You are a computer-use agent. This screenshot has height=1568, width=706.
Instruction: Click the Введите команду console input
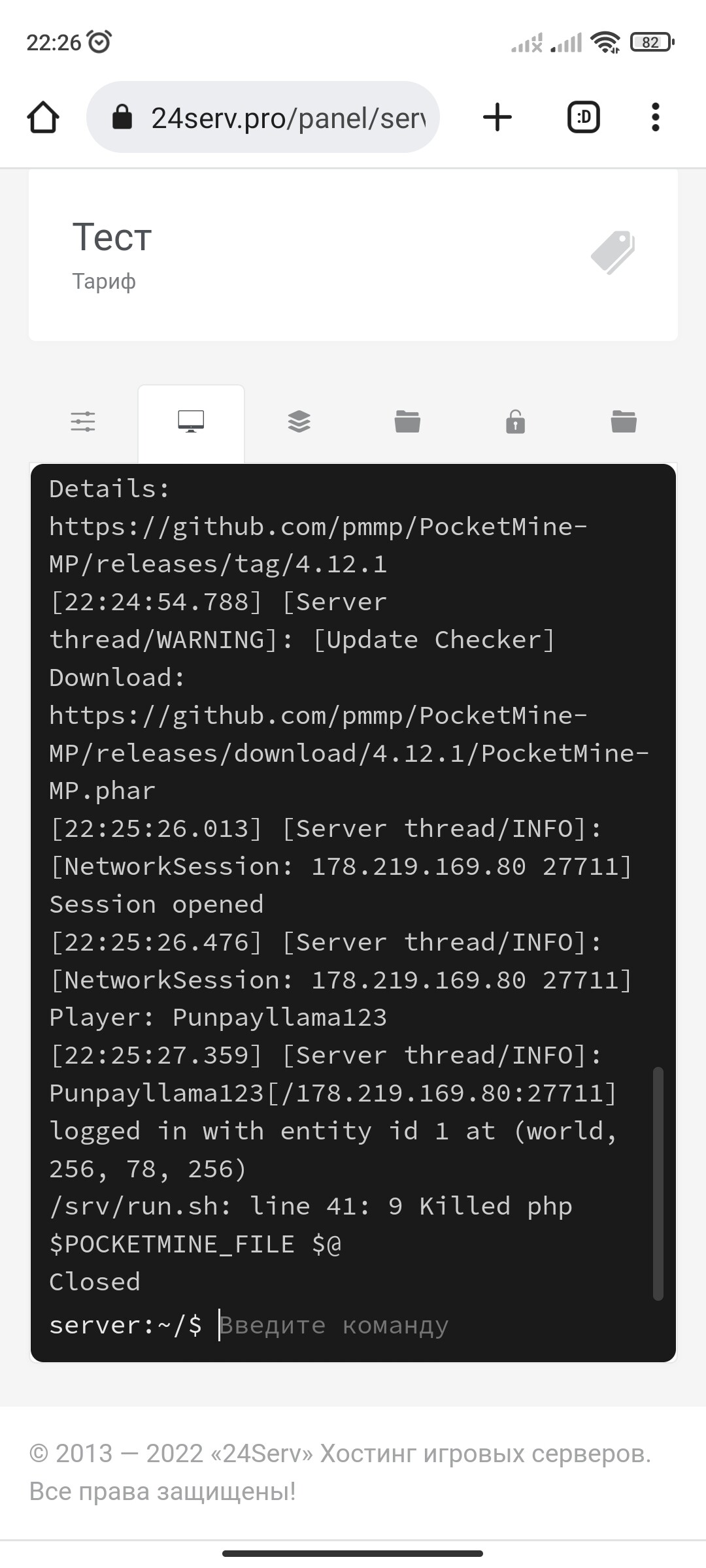pos(392,1326)
